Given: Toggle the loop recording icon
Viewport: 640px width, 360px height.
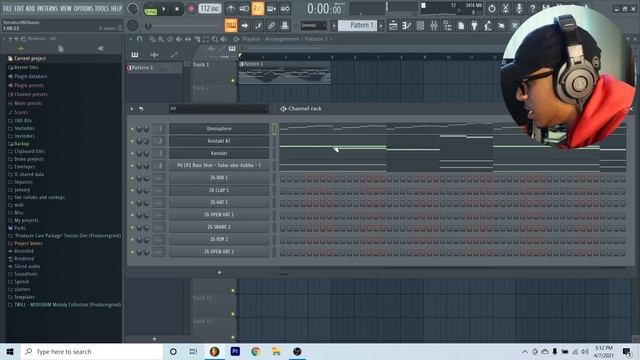Looking at the screenshot, I should pyautogui.click(x=285, y=9).
